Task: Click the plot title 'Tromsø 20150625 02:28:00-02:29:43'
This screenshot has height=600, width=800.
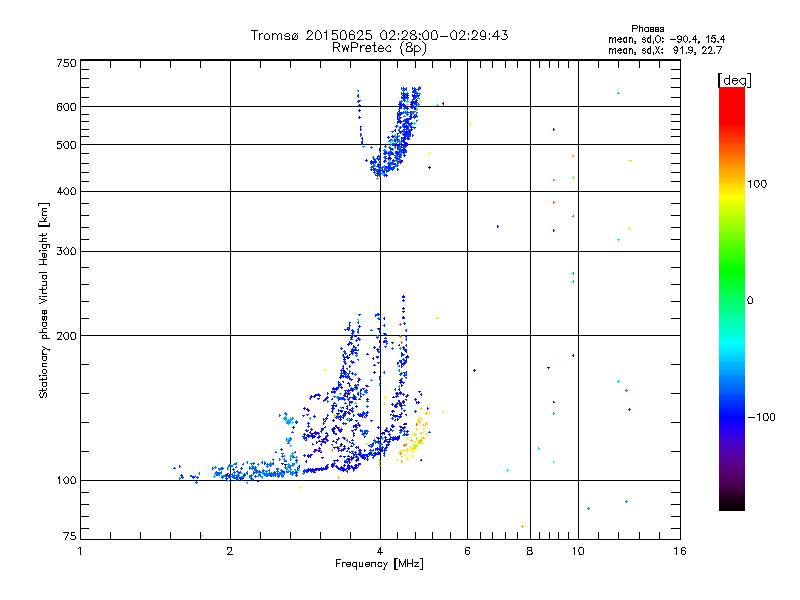Action: click(x=379, y=35)
